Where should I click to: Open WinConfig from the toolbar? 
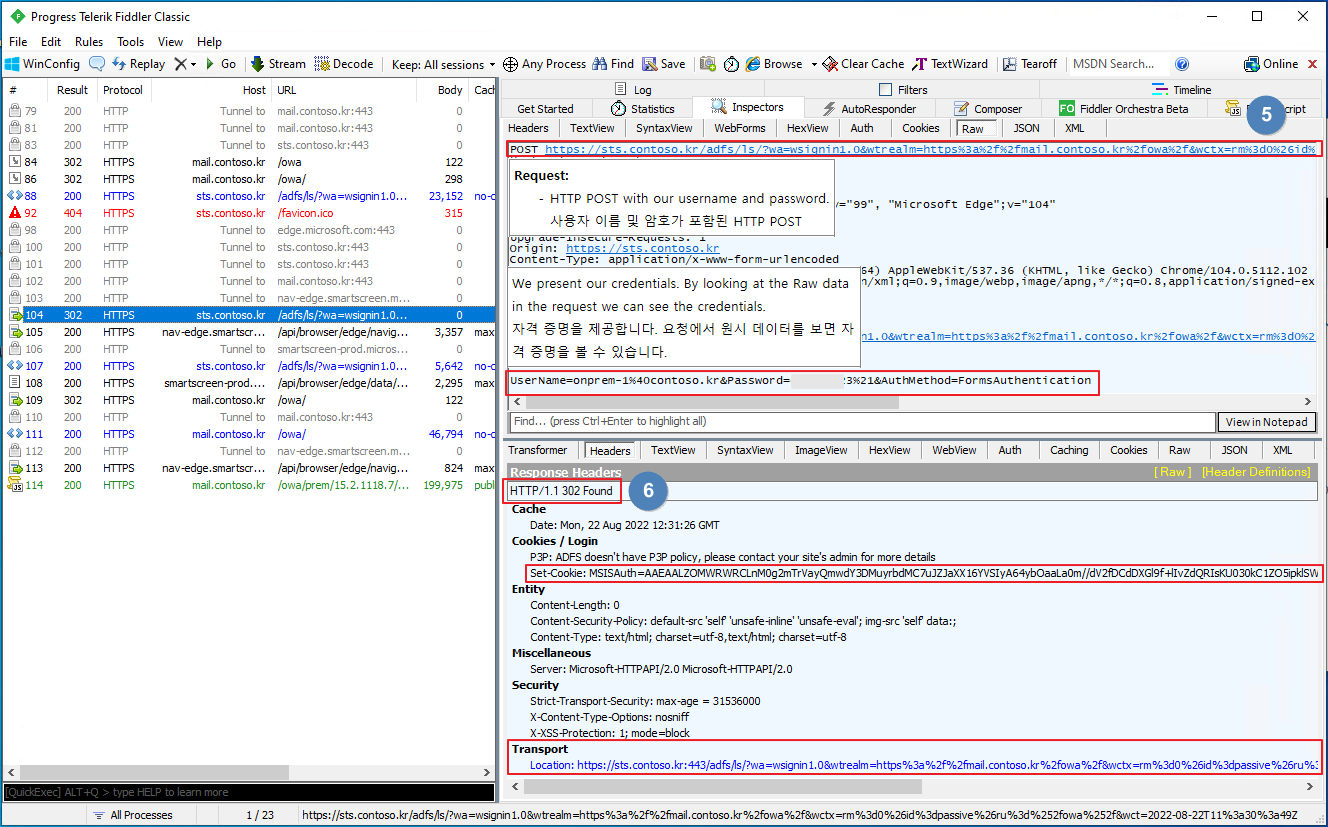pyautogui.click(x=42, y=64)
